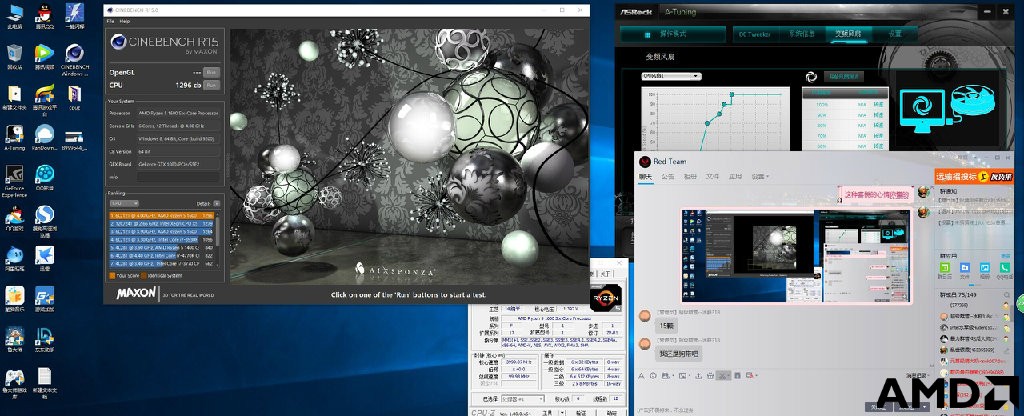1024x416 pixels.
Task: Switch to OC Tweaker tab in A-Tuning
Action: [754, 34]
